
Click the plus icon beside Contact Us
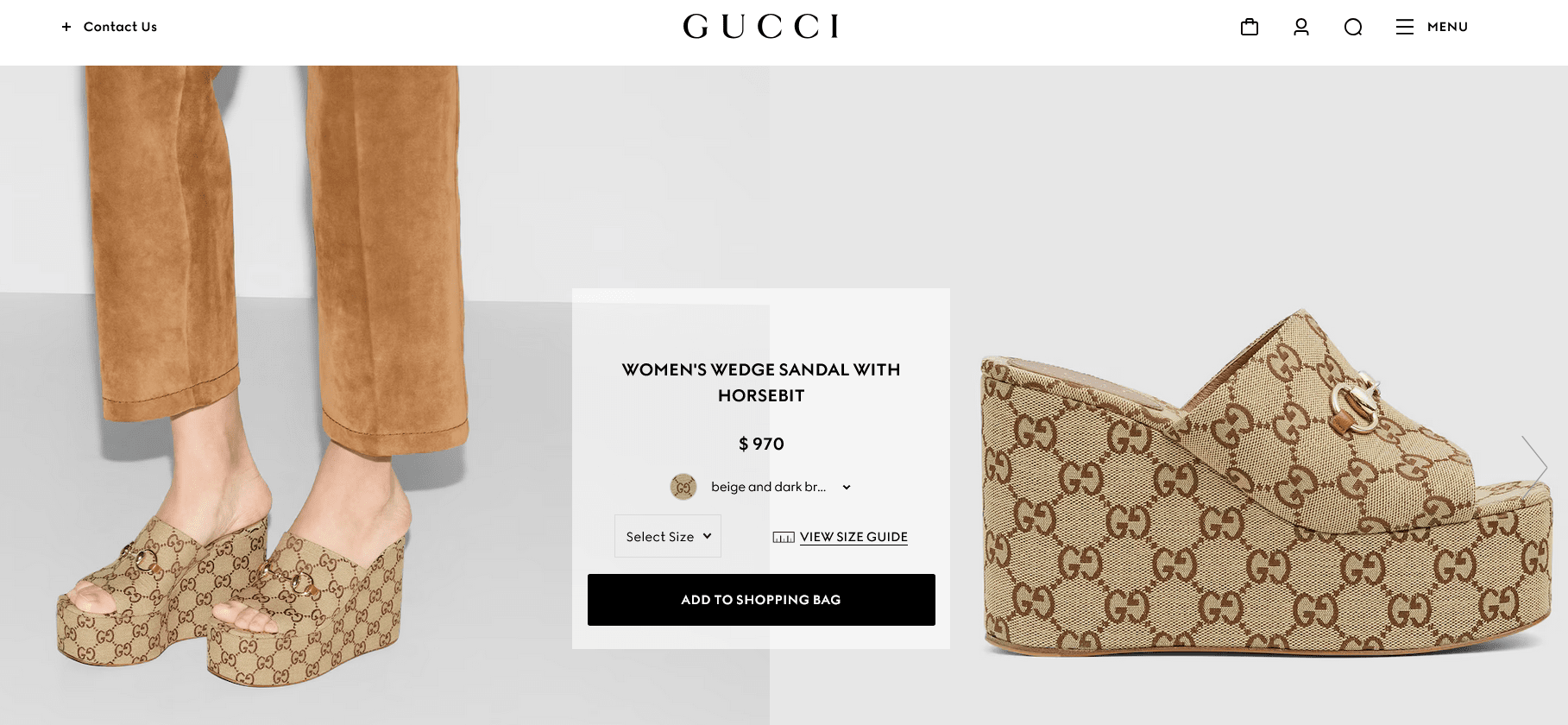point(66,27)
